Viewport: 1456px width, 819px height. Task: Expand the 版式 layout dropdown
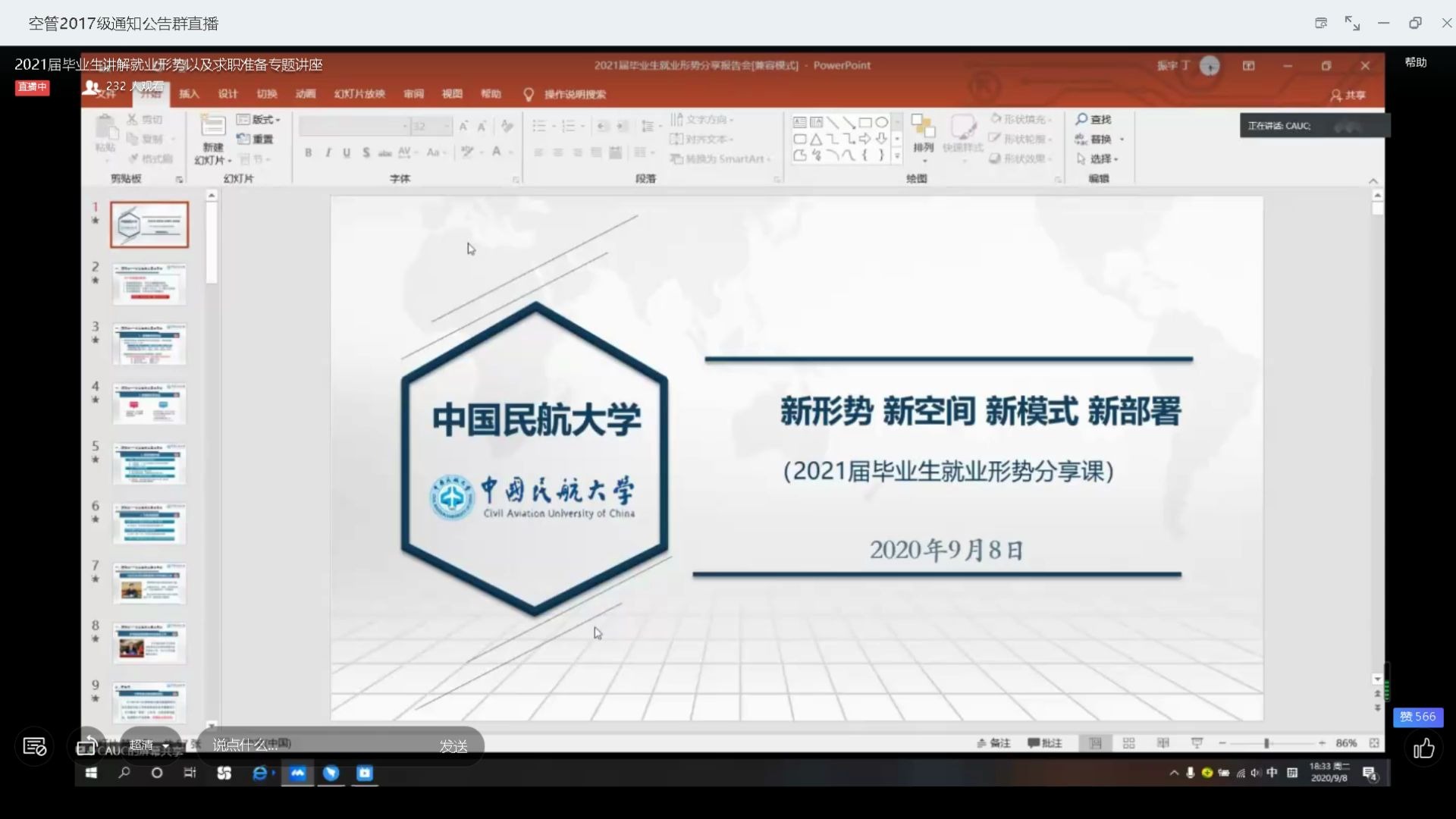(259, 120)
